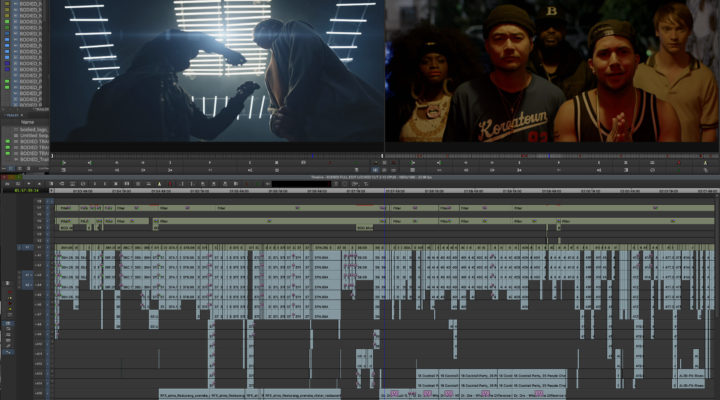Select the Trailer bin tab
Screen dimensions: 720x400
tap(12, 115)
